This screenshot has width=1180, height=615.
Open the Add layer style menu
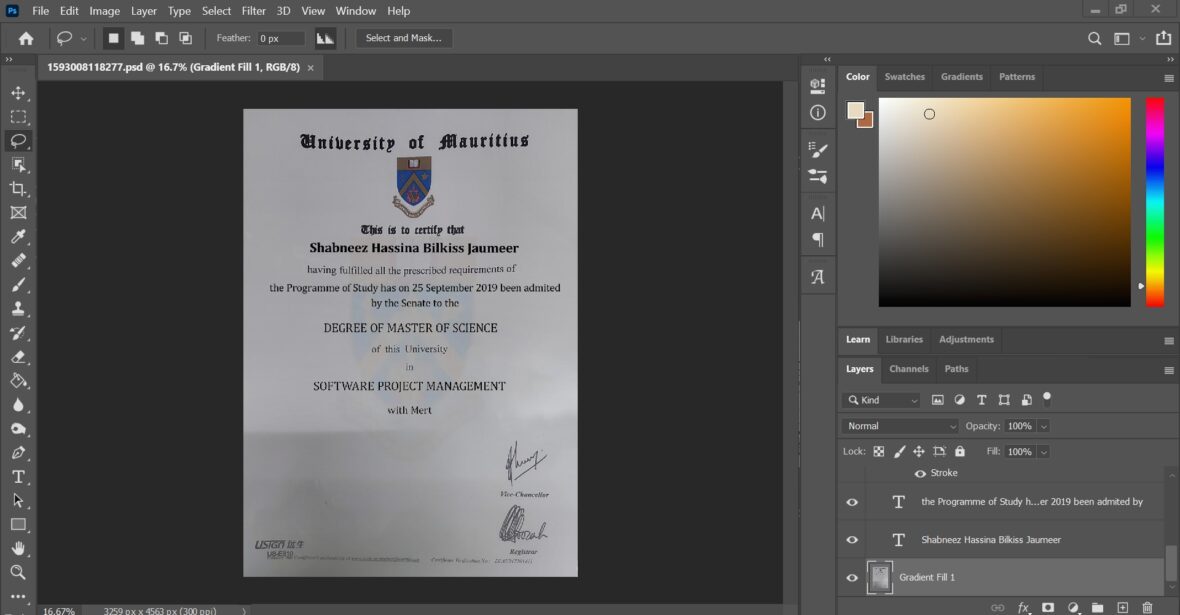pyautogui.click(x=1022, y=607)
